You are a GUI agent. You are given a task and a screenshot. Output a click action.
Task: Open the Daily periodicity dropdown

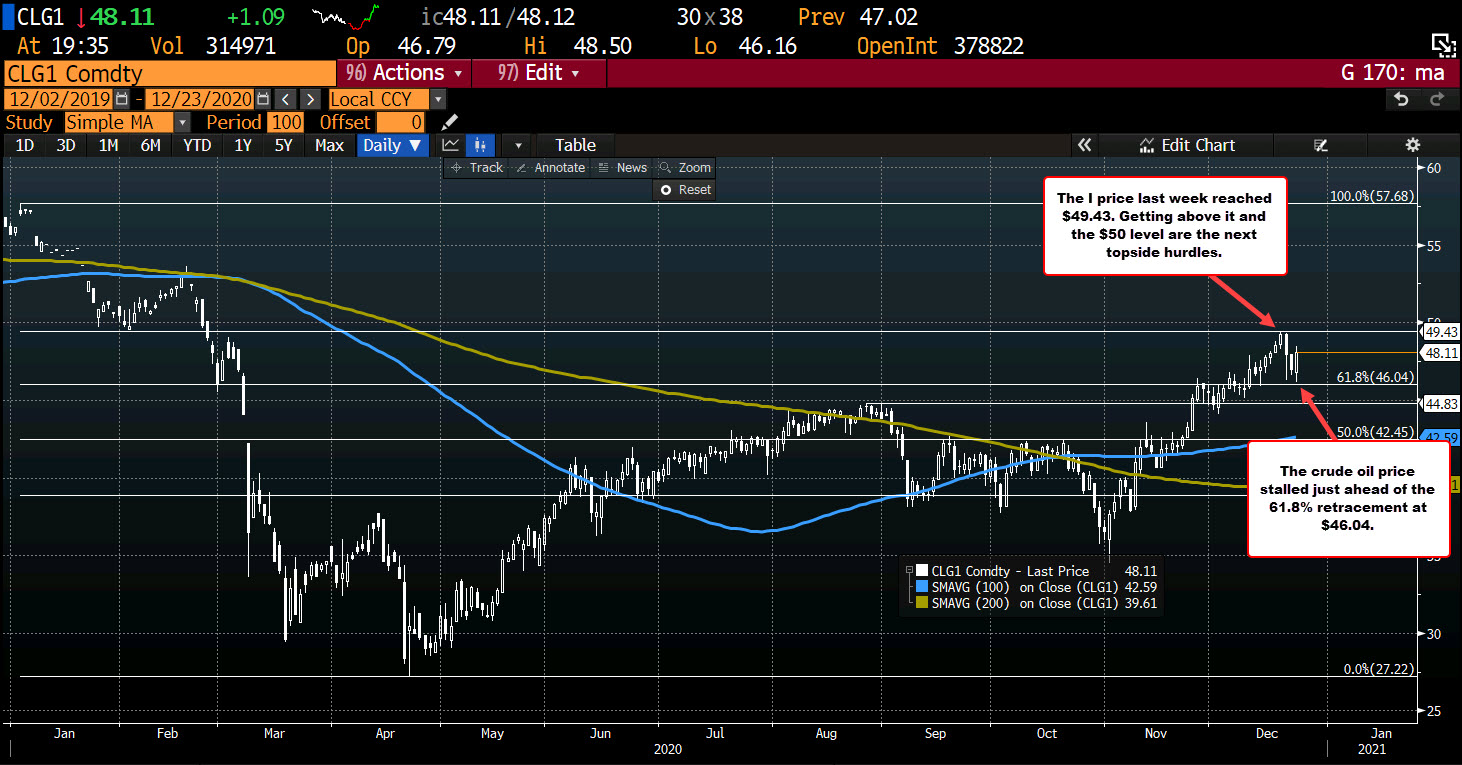[x=393, y=145]
